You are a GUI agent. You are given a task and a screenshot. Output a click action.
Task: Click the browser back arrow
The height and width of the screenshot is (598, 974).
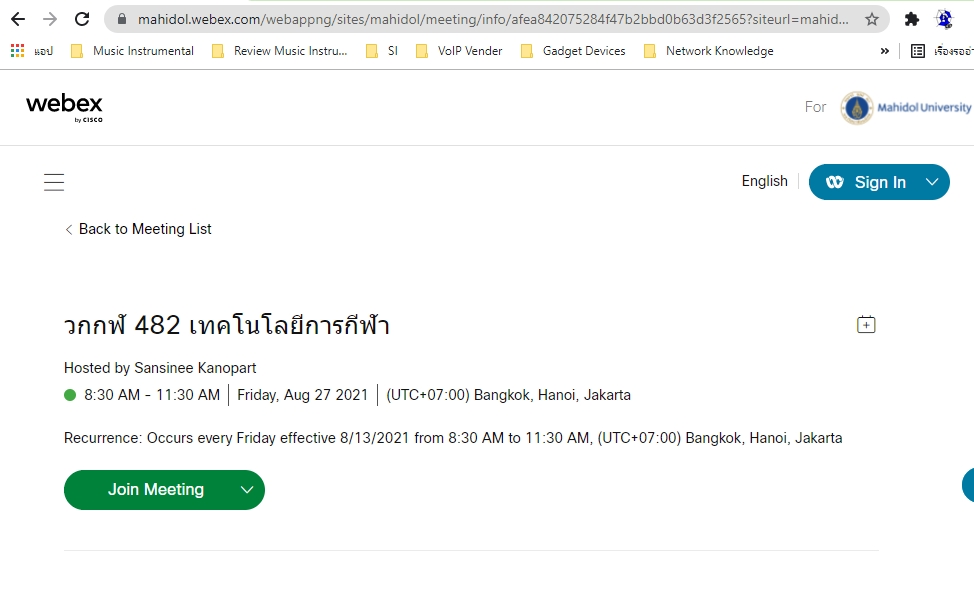18,19
